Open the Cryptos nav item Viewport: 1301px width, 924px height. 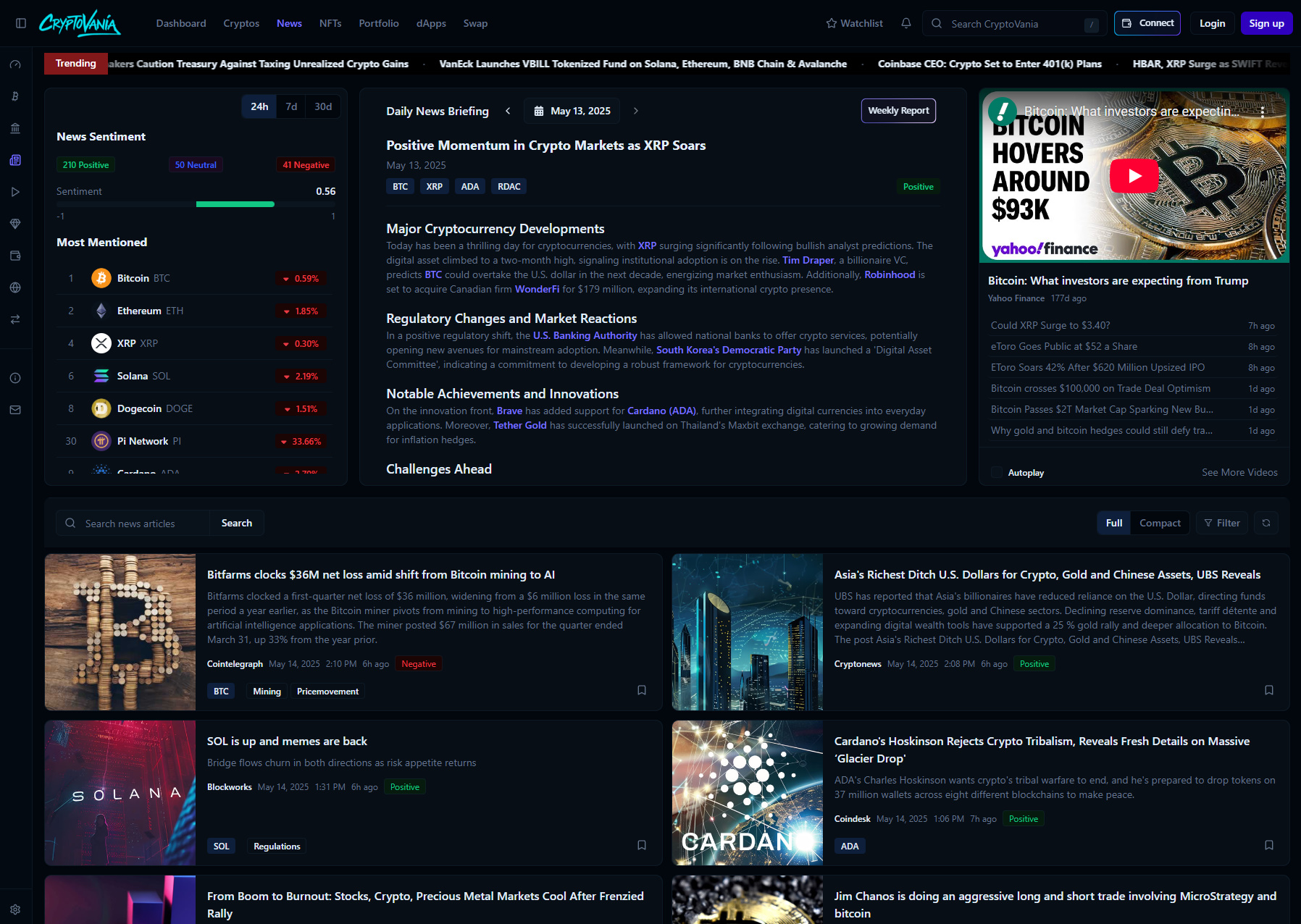(x=241, y=23)
